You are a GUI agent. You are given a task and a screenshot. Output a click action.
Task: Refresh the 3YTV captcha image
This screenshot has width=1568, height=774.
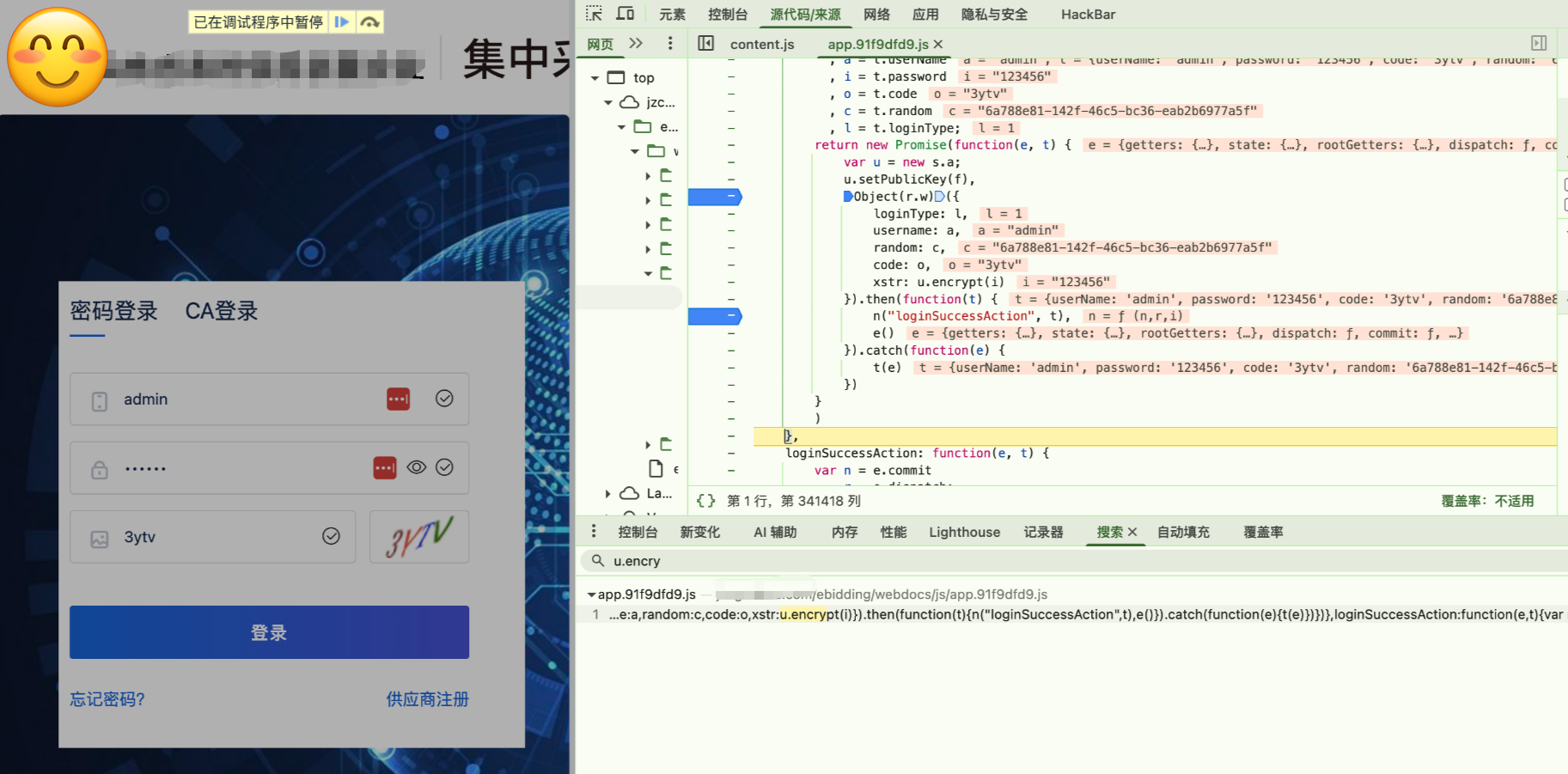pyautogui.click(x=419, y=537)
